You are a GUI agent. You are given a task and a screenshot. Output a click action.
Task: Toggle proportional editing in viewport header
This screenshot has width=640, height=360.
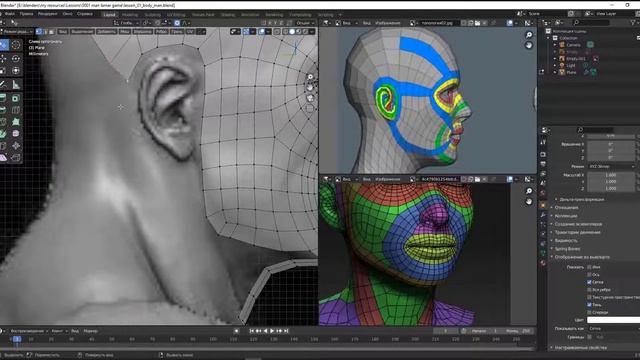click(x=177, y=23)
